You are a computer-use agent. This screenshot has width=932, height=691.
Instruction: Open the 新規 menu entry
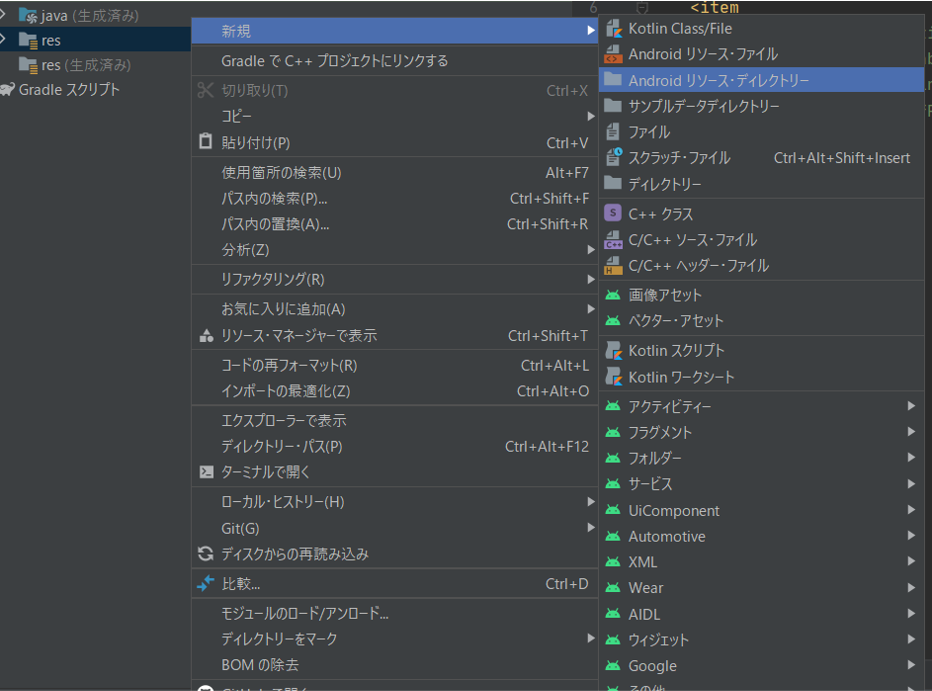tap(395, 31)
